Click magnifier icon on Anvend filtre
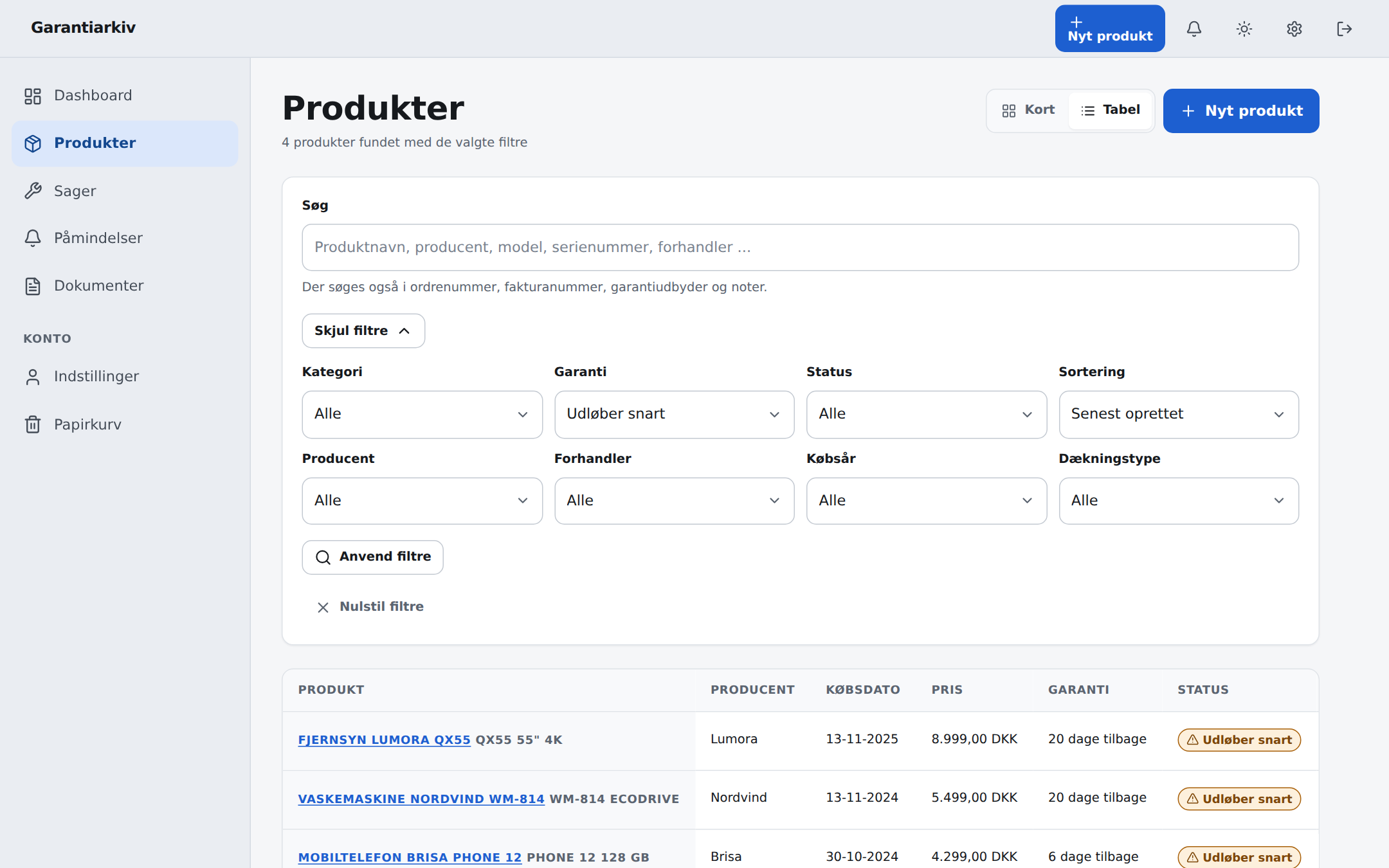The image size is (1389, 868). [x=323, y=557]
